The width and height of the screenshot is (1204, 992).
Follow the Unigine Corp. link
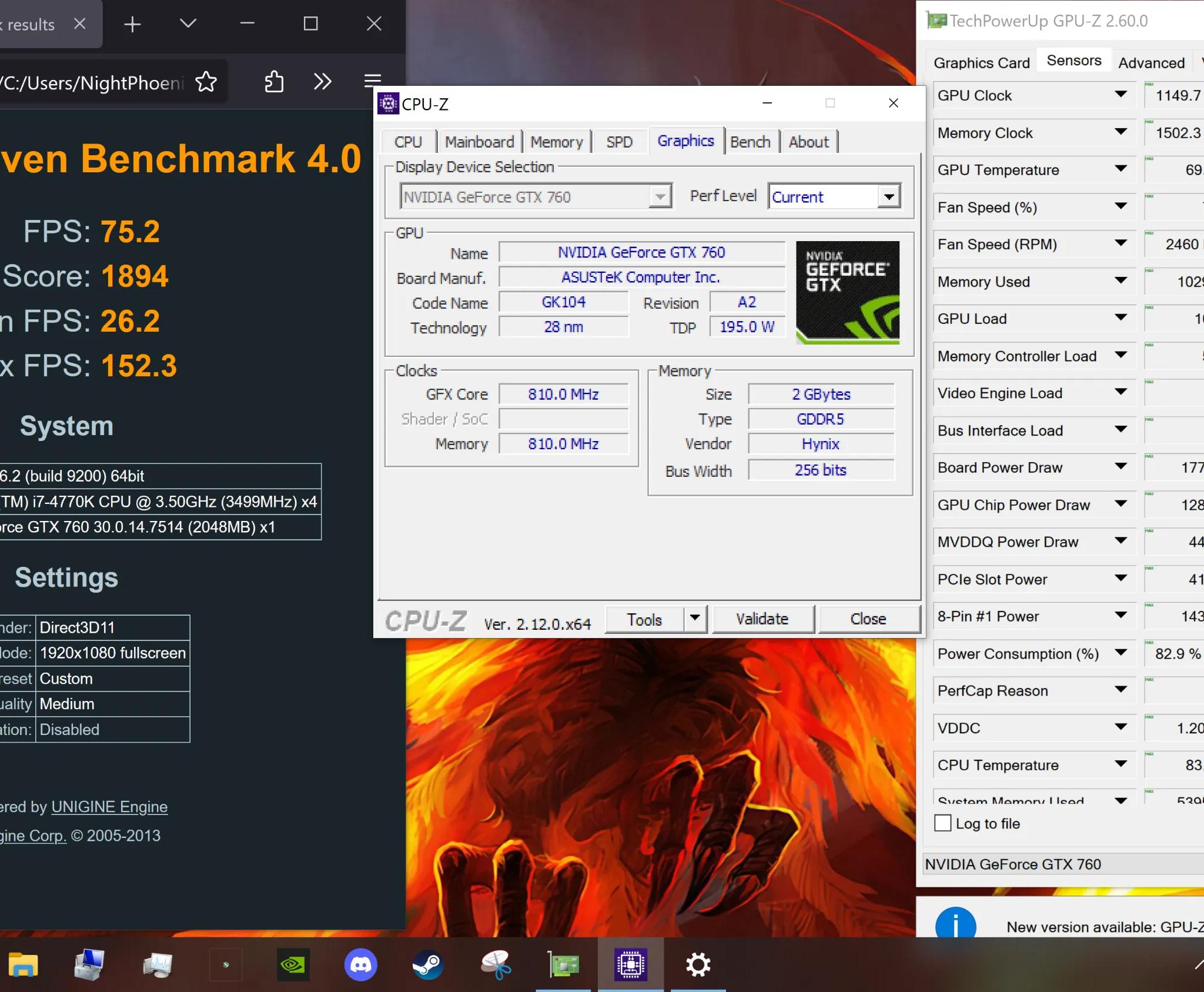pyautogui.click(x=33, y=836)
